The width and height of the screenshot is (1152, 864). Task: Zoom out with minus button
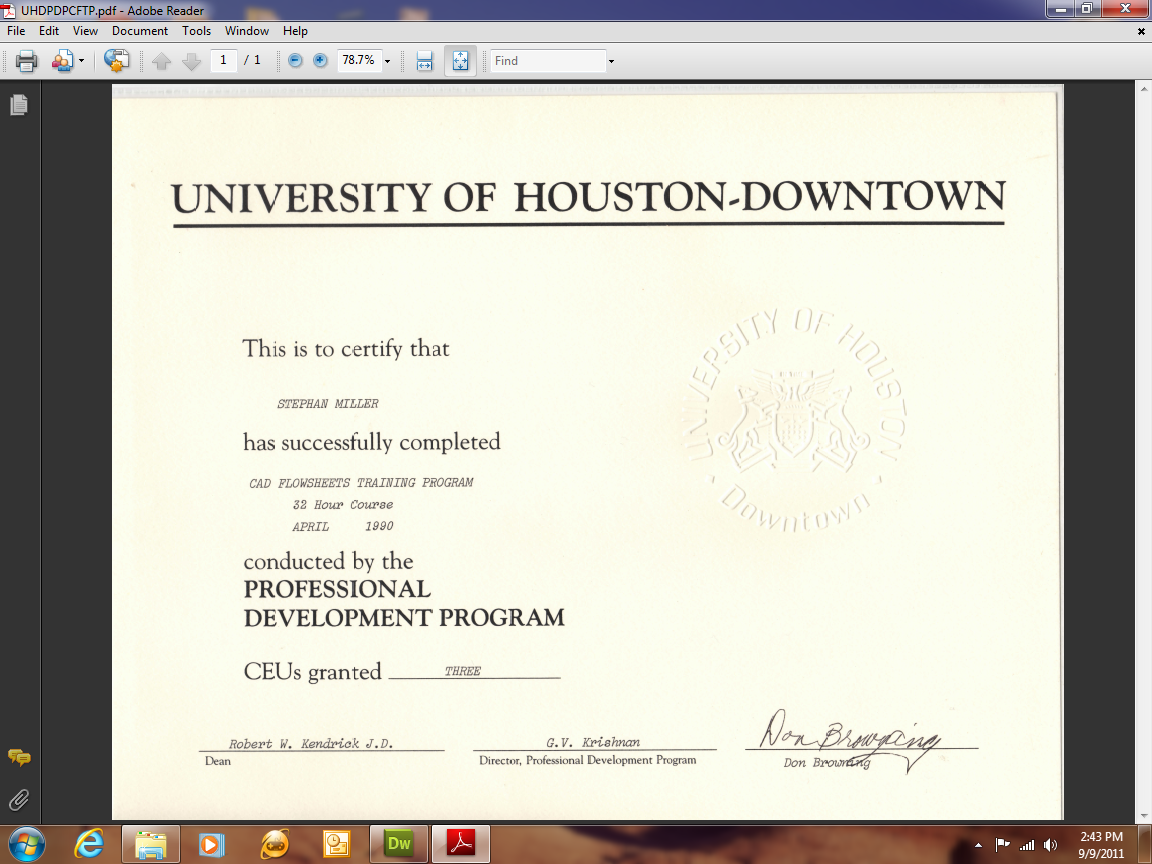point(295,60)
